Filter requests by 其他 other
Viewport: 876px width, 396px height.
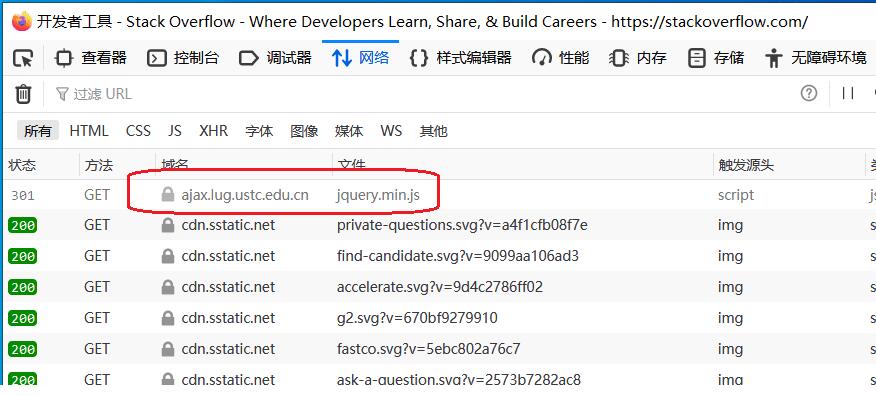(434, 131)
